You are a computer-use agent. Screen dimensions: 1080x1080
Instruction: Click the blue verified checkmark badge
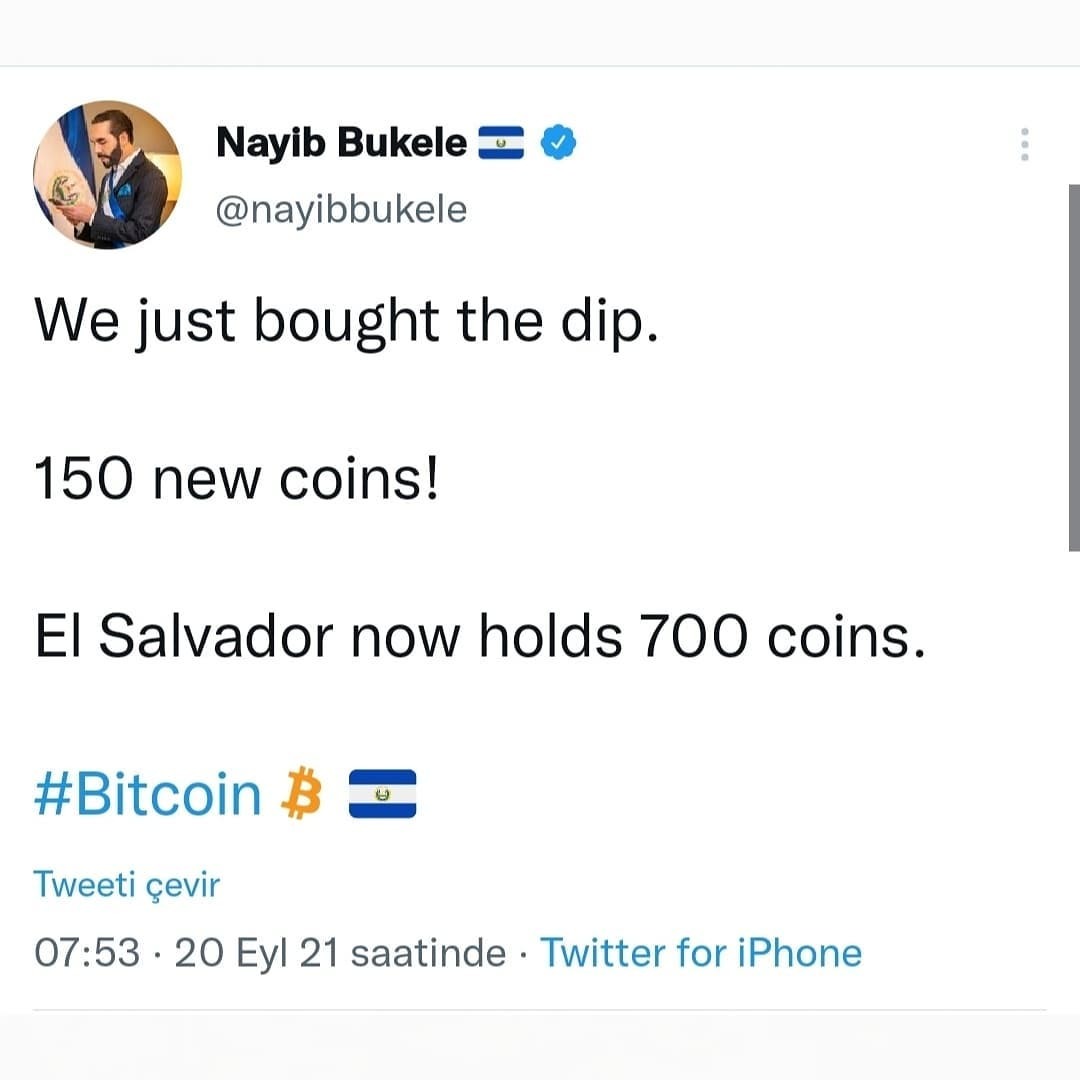click(559, 143)
